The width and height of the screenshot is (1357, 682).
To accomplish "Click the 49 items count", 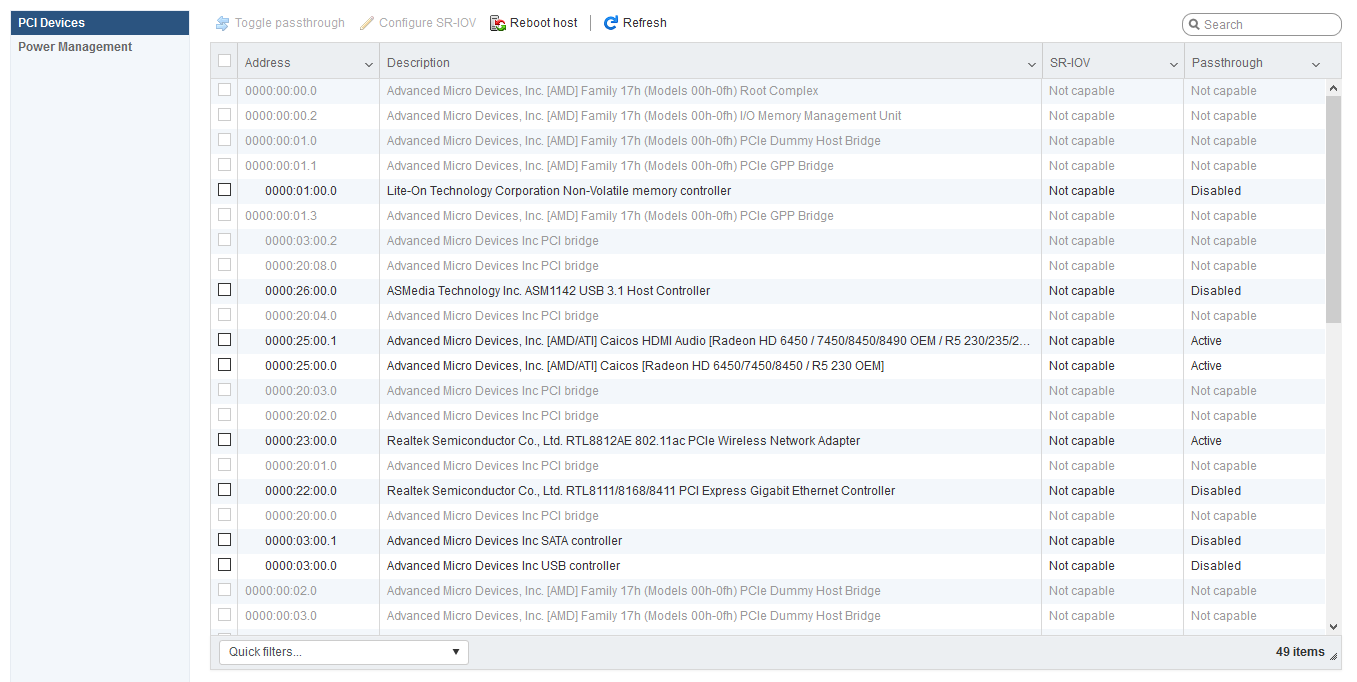I will (1300, 652).
